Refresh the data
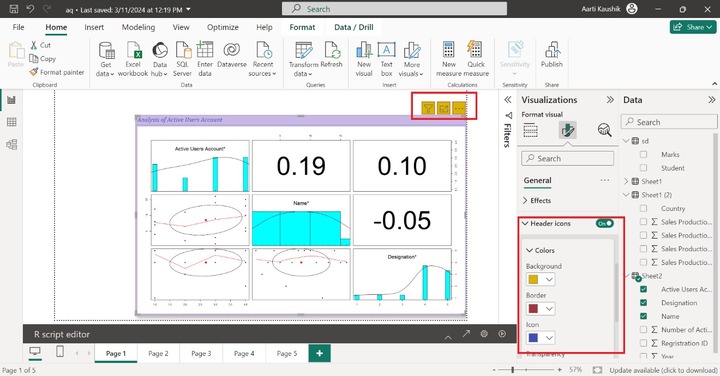The image size is (720, 376). tap(332, 55)
